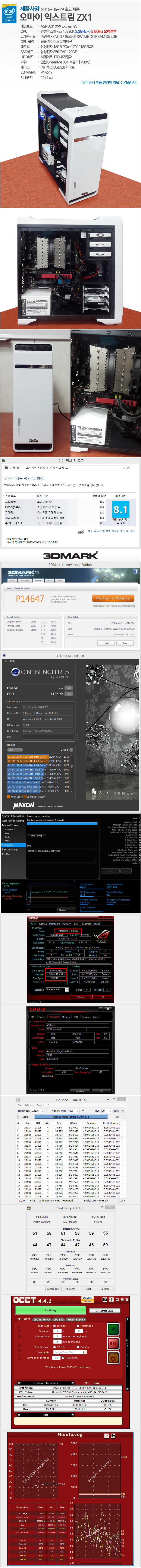Click the orange View Result at 3DMark.com button

click(x=113, y=598)
